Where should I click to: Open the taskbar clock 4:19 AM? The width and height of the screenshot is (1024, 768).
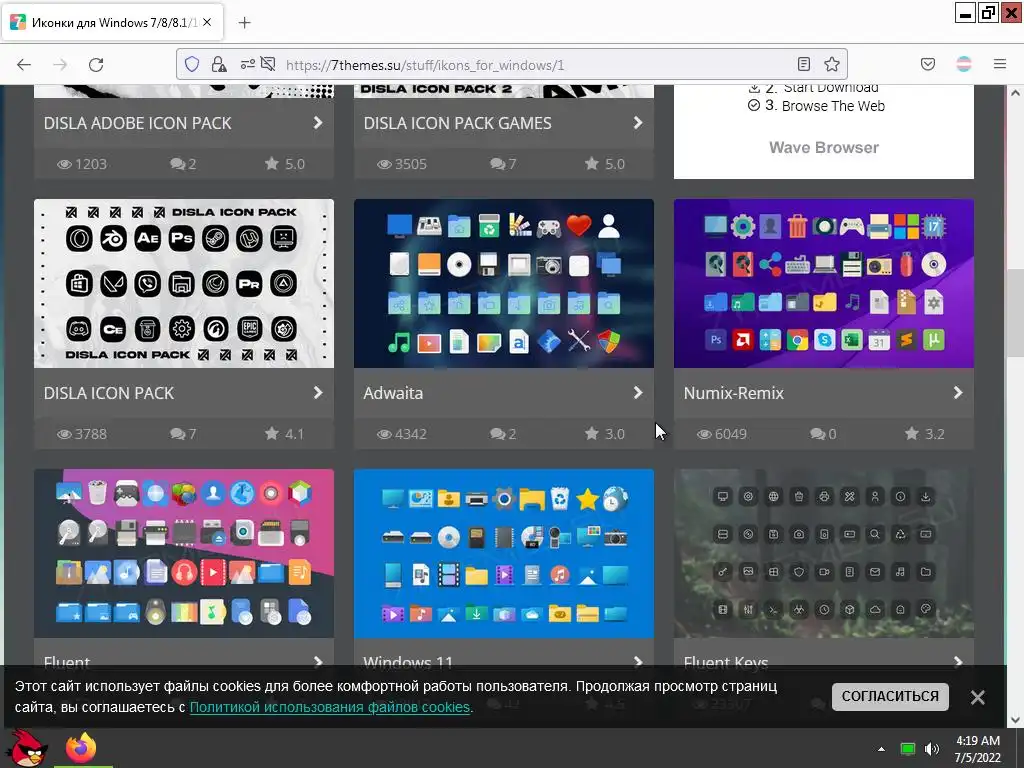978,749
